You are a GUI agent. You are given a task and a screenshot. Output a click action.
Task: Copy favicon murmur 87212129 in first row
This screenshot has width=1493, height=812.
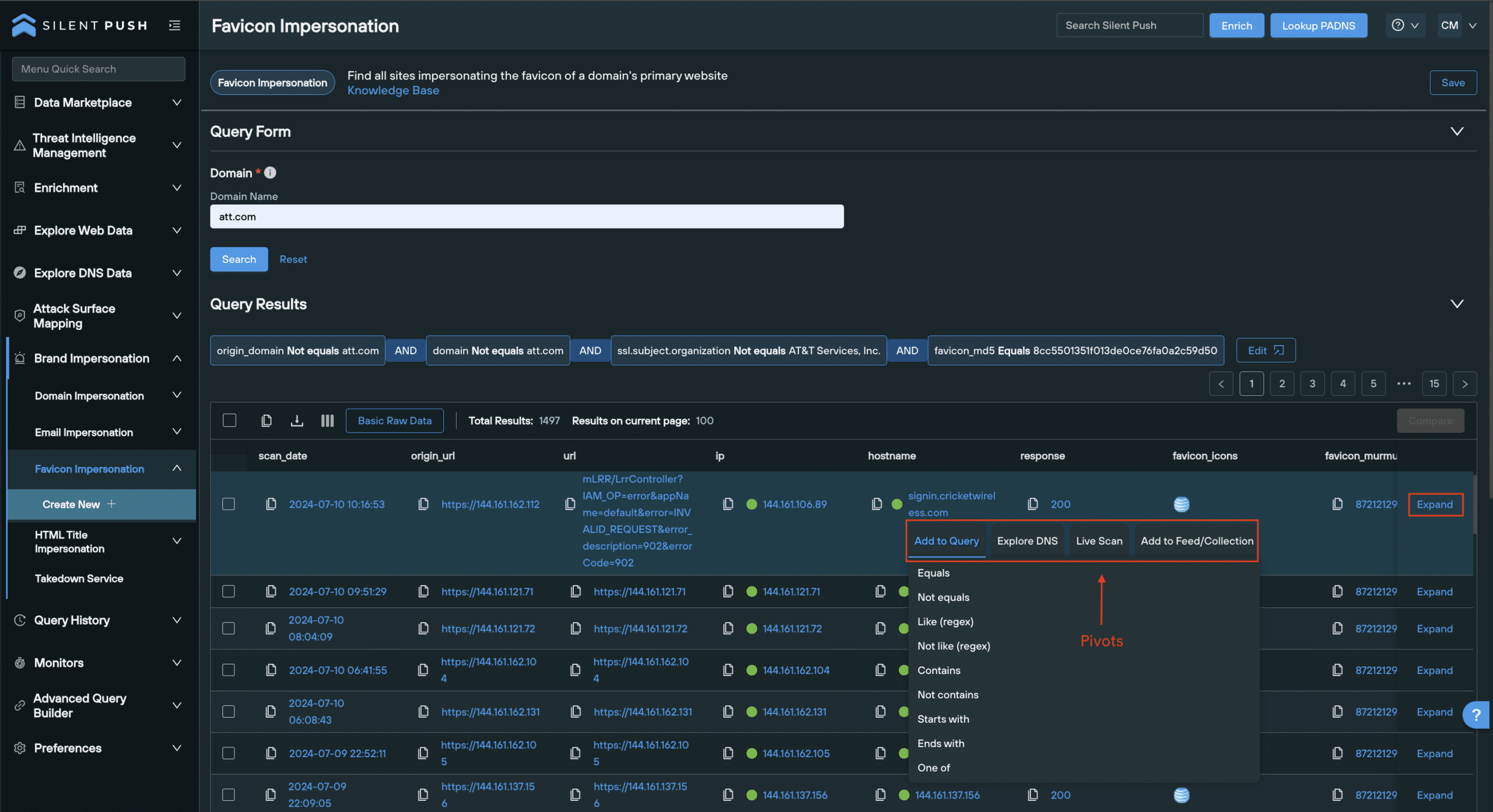tap(1338, 504)
